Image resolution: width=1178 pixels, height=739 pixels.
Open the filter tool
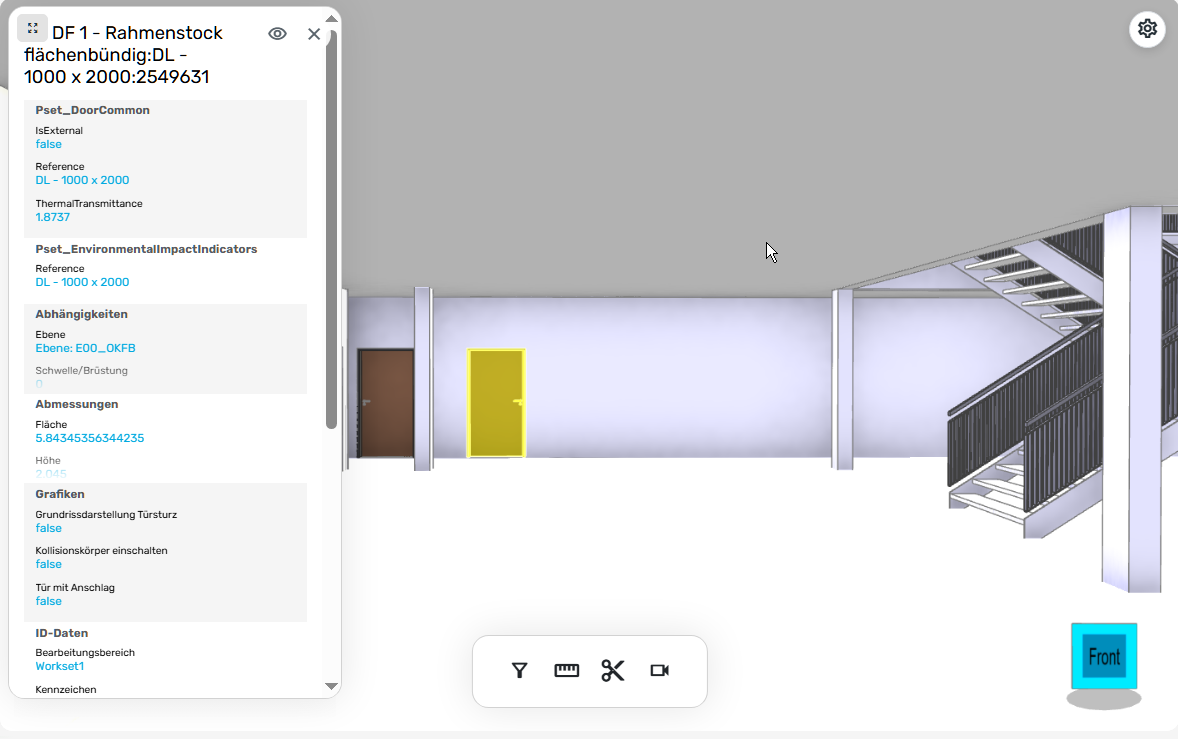coord(519,671)
